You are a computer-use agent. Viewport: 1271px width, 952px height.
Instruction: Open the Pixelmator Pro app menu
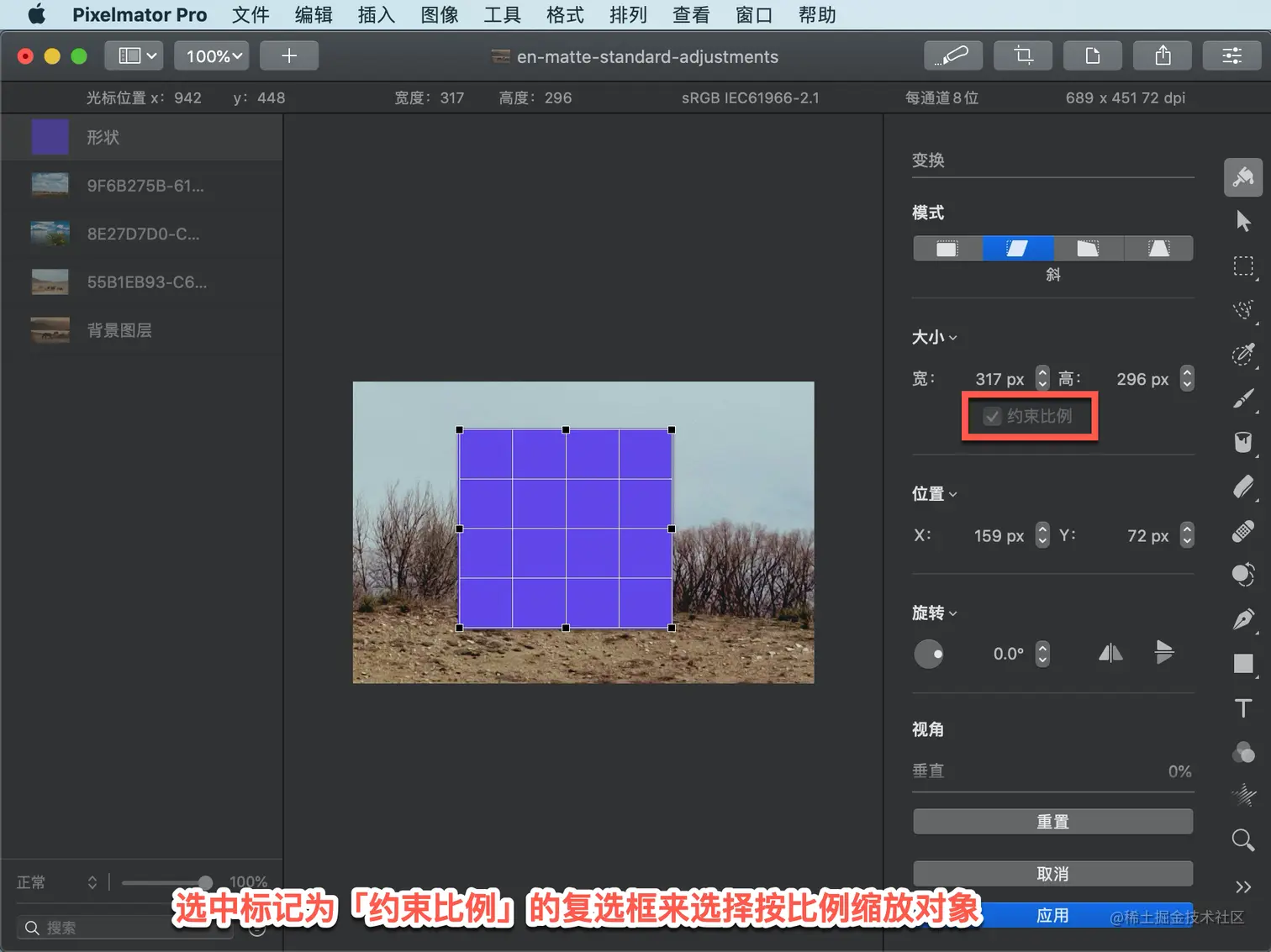(140, 15)
